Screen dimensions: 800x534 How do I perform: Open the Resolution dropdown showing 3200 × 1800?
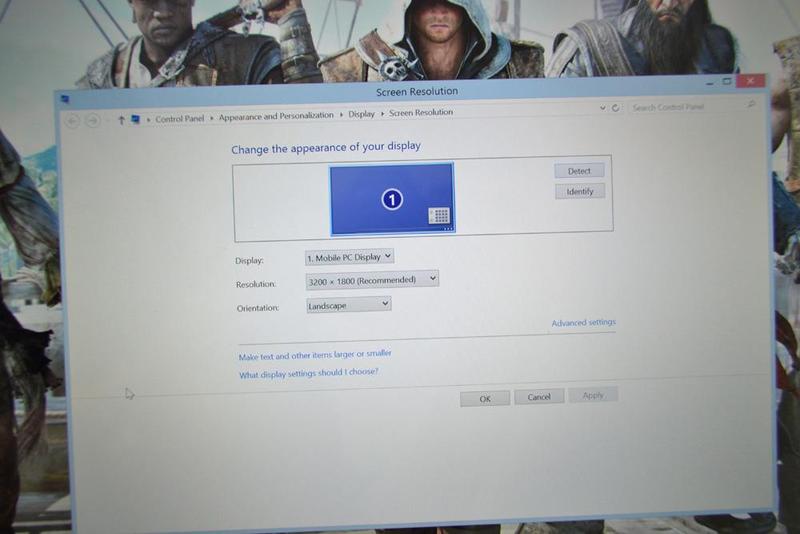coord(372,280)
